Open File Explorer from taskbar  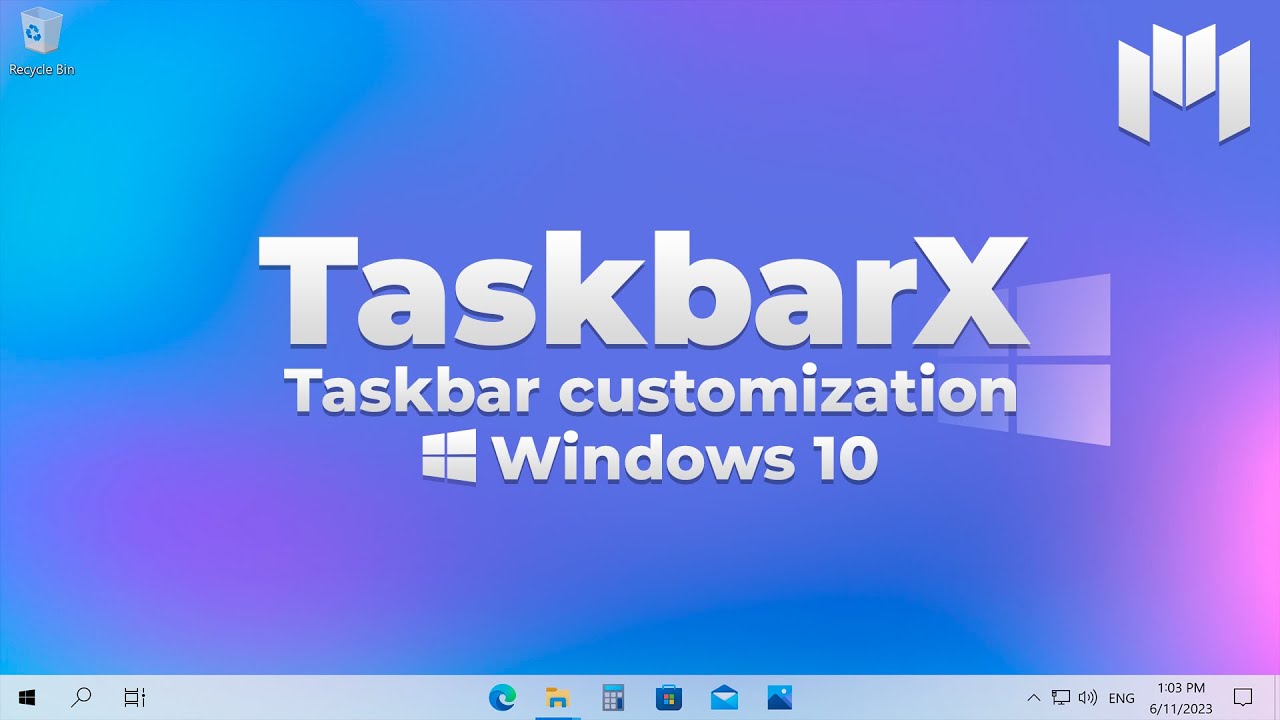point(558,697)
